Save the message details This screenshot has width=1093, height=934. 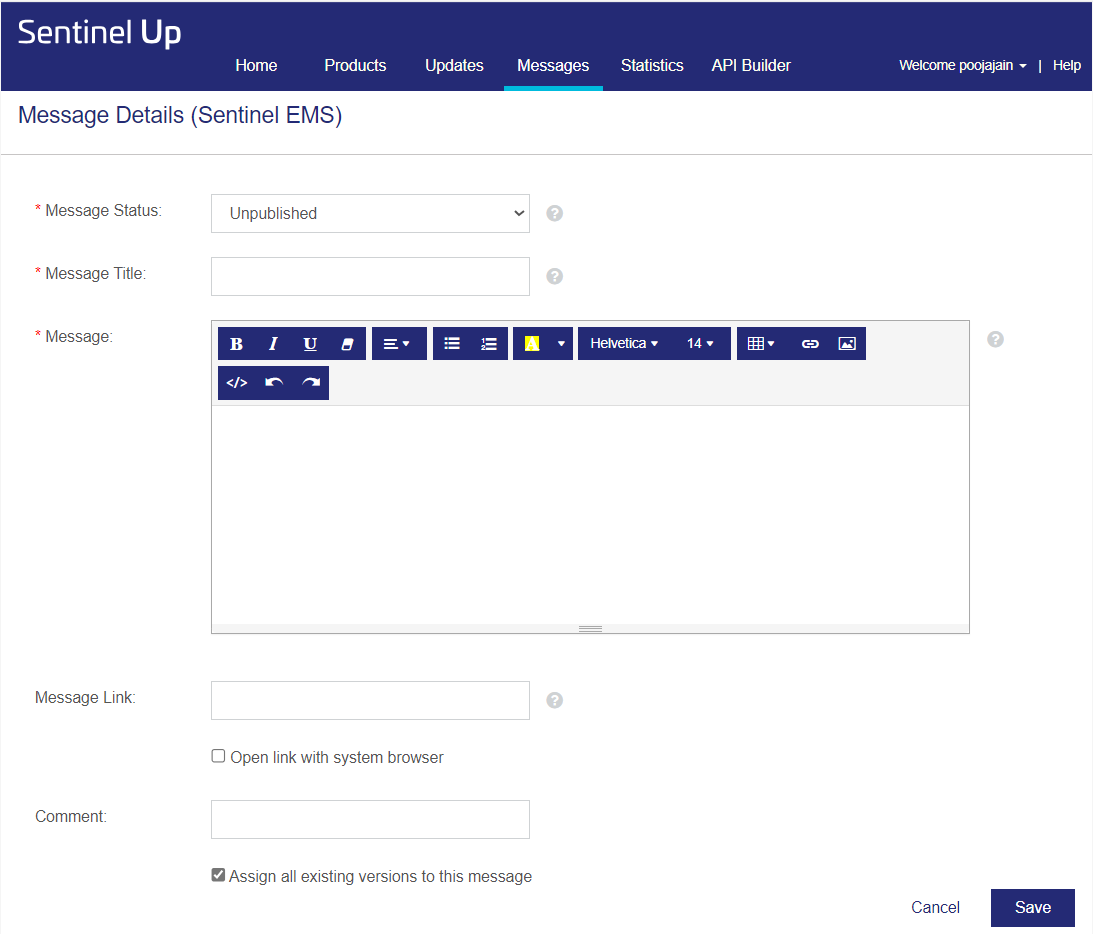coord(1033,908)
